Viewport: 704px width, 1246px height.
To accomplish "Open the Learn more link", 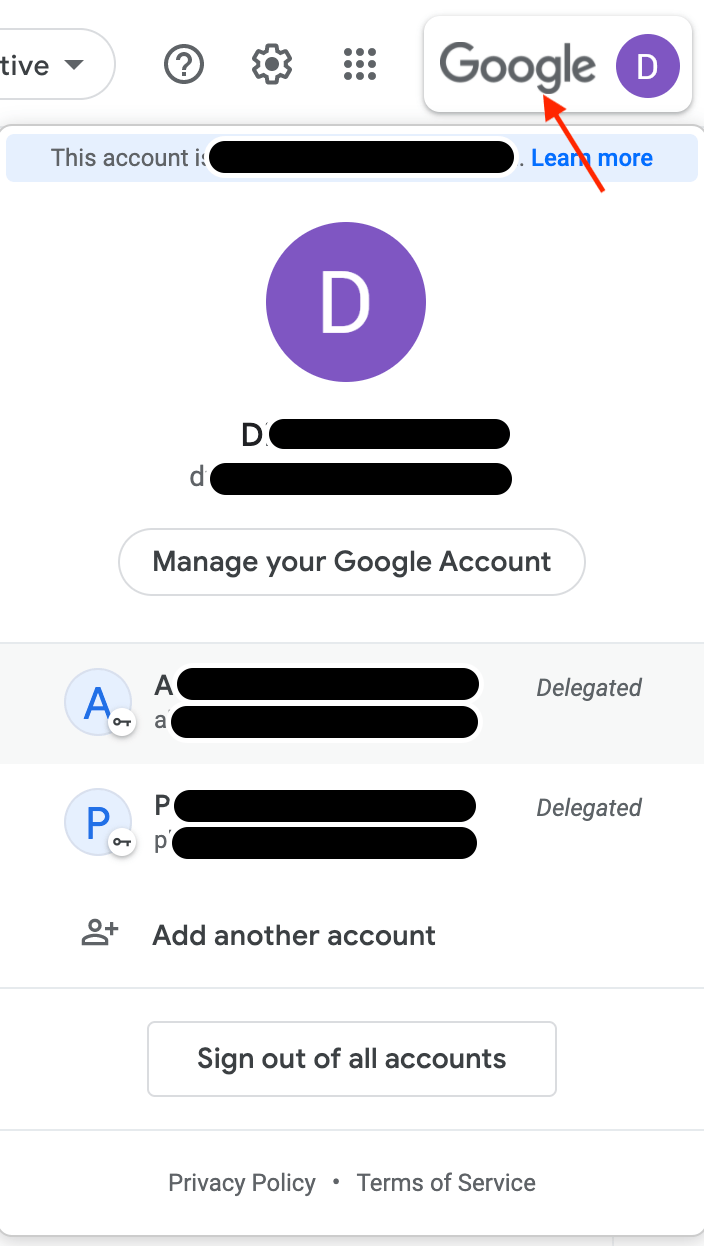I will (x=592, y=157).
